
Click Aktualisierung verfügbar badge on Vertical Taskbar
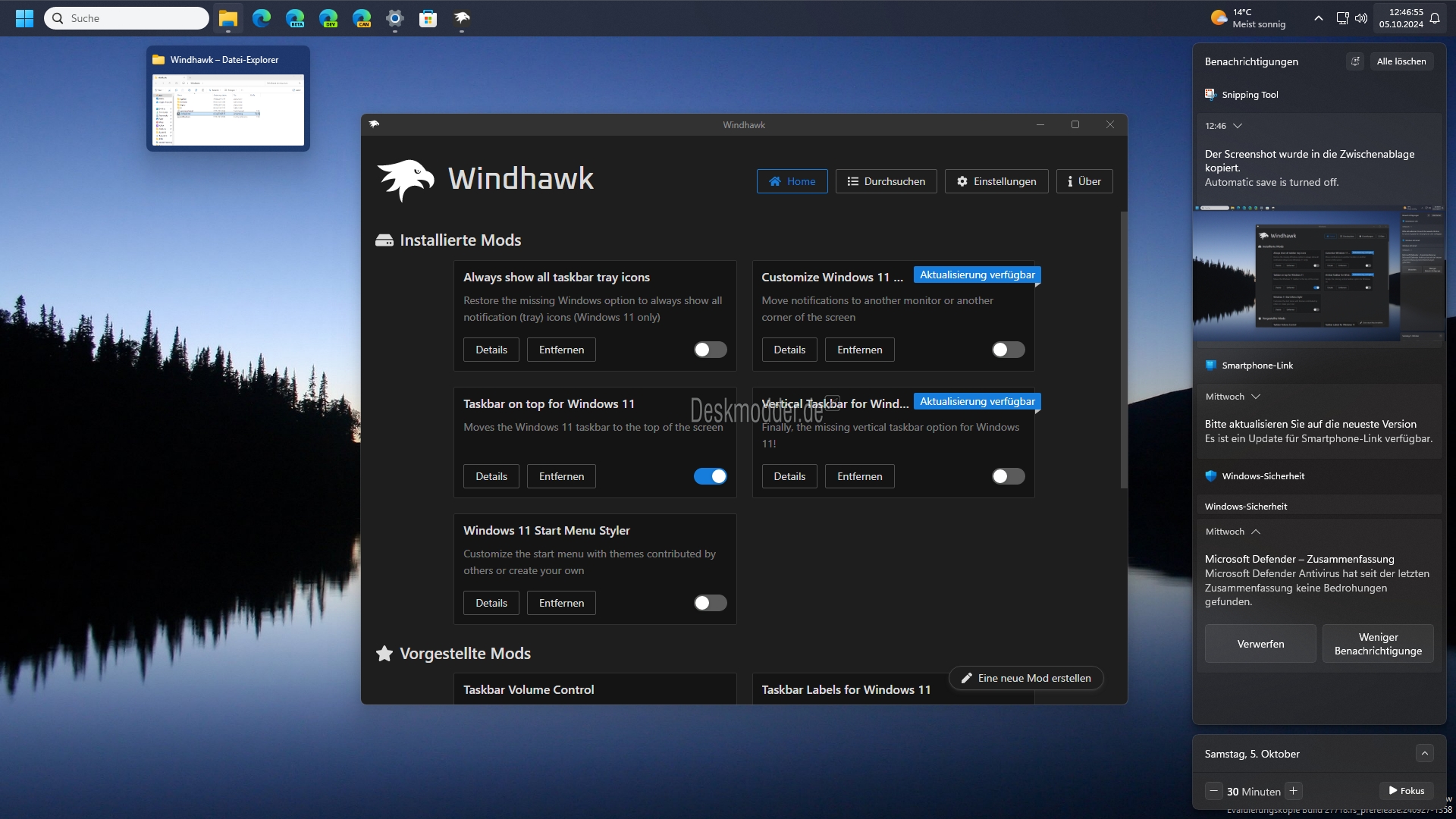(x=977, y=402)
